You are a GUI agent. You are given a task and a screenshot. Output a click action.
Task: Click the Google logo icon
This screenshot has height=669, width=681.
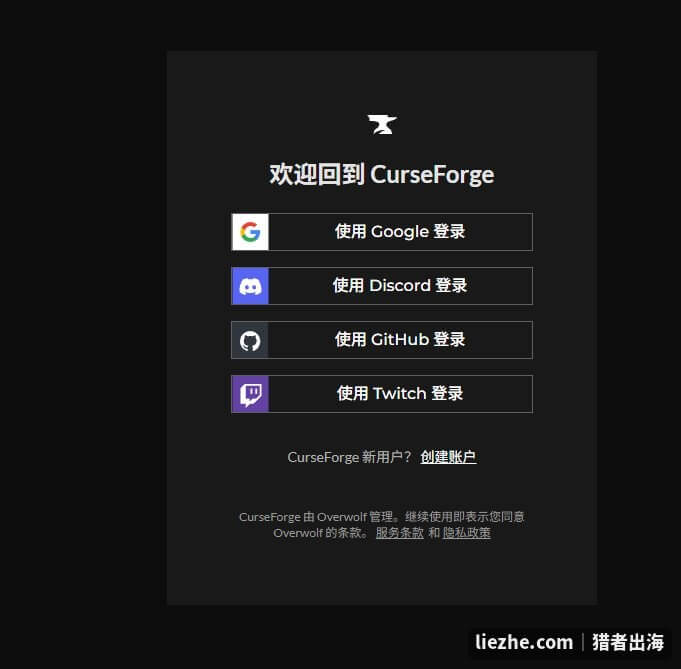pos(250,232)
